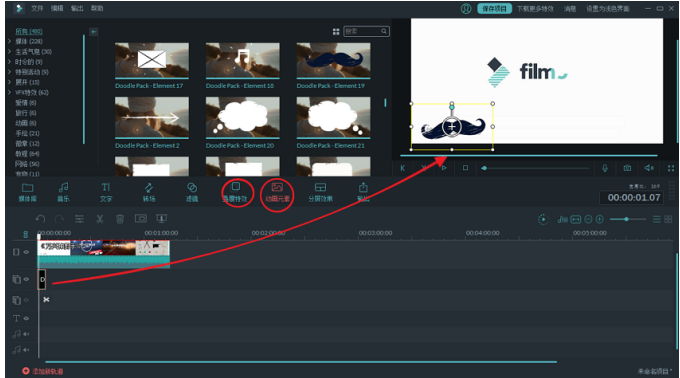Take a snapshot with the camera icon
The width and height of the screenshot is (680, 378).
(x=627, y=168)
